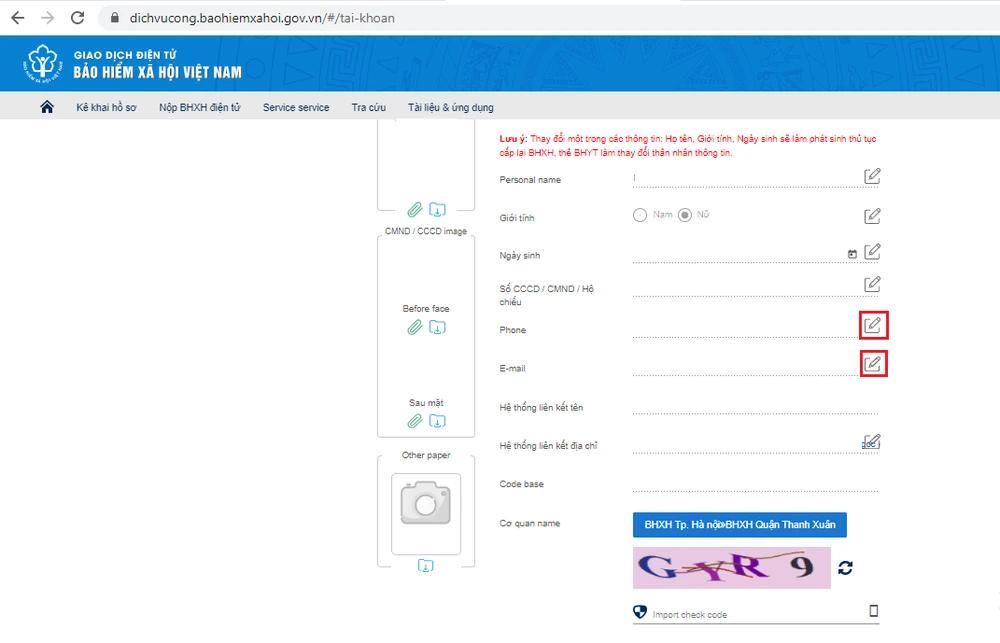Image resolution: width=1000 pixels, height=643 pixels.
Task: Click the home icon in navigation bar
Action: click(x=46, y=107)
